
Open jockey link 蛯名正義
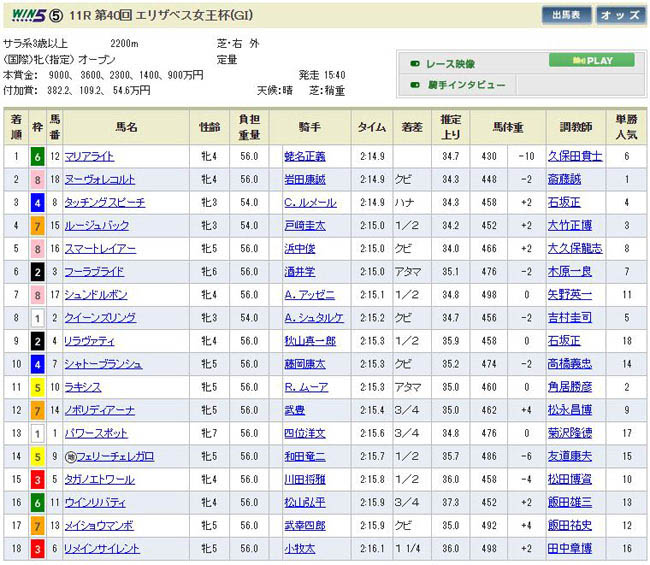tap(305, 157)
